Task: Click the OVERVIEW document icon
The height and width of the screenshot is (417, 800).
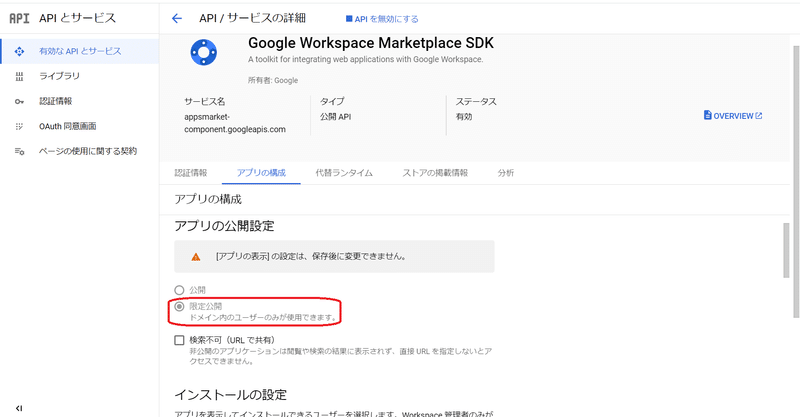Action: click(707, 115)
